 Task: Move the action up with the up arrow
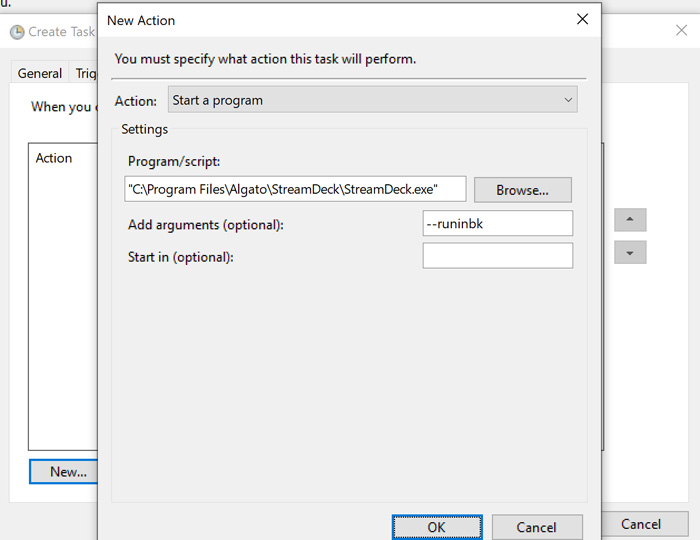point(629,220)
